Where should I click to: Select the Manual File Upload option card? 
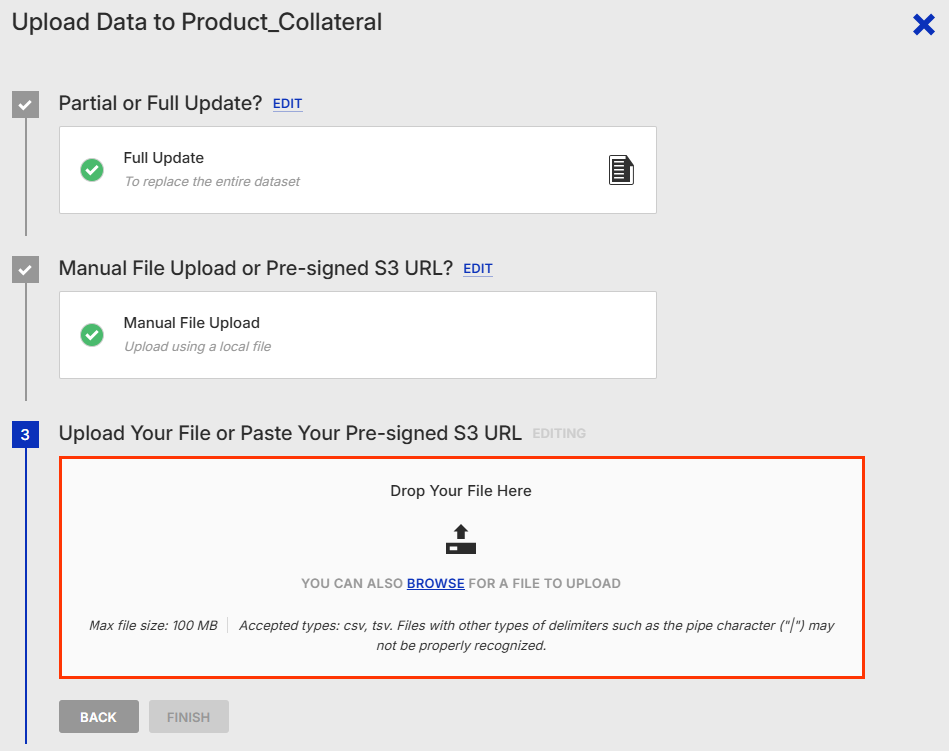(357, 335)
